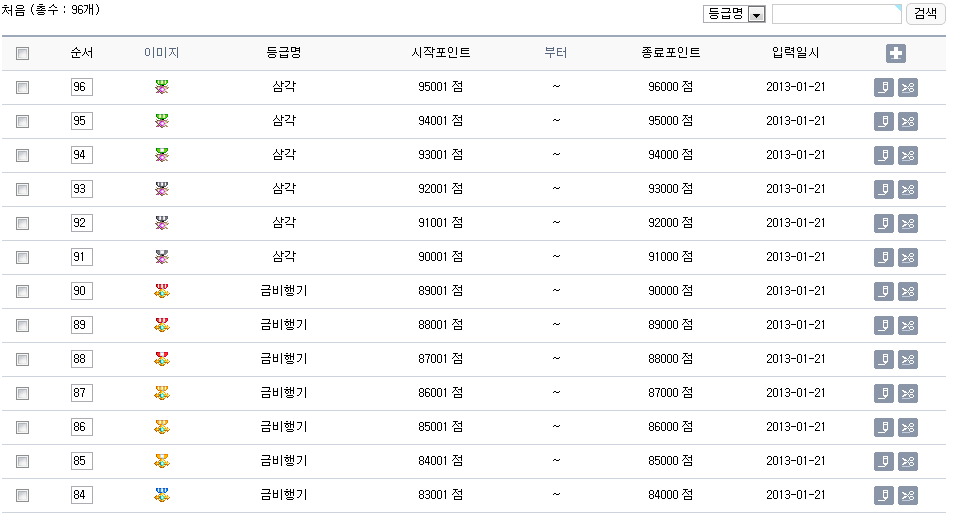Click the edit icon for row 96
Viewport: 955px width, 514px height.
(884, 87)
